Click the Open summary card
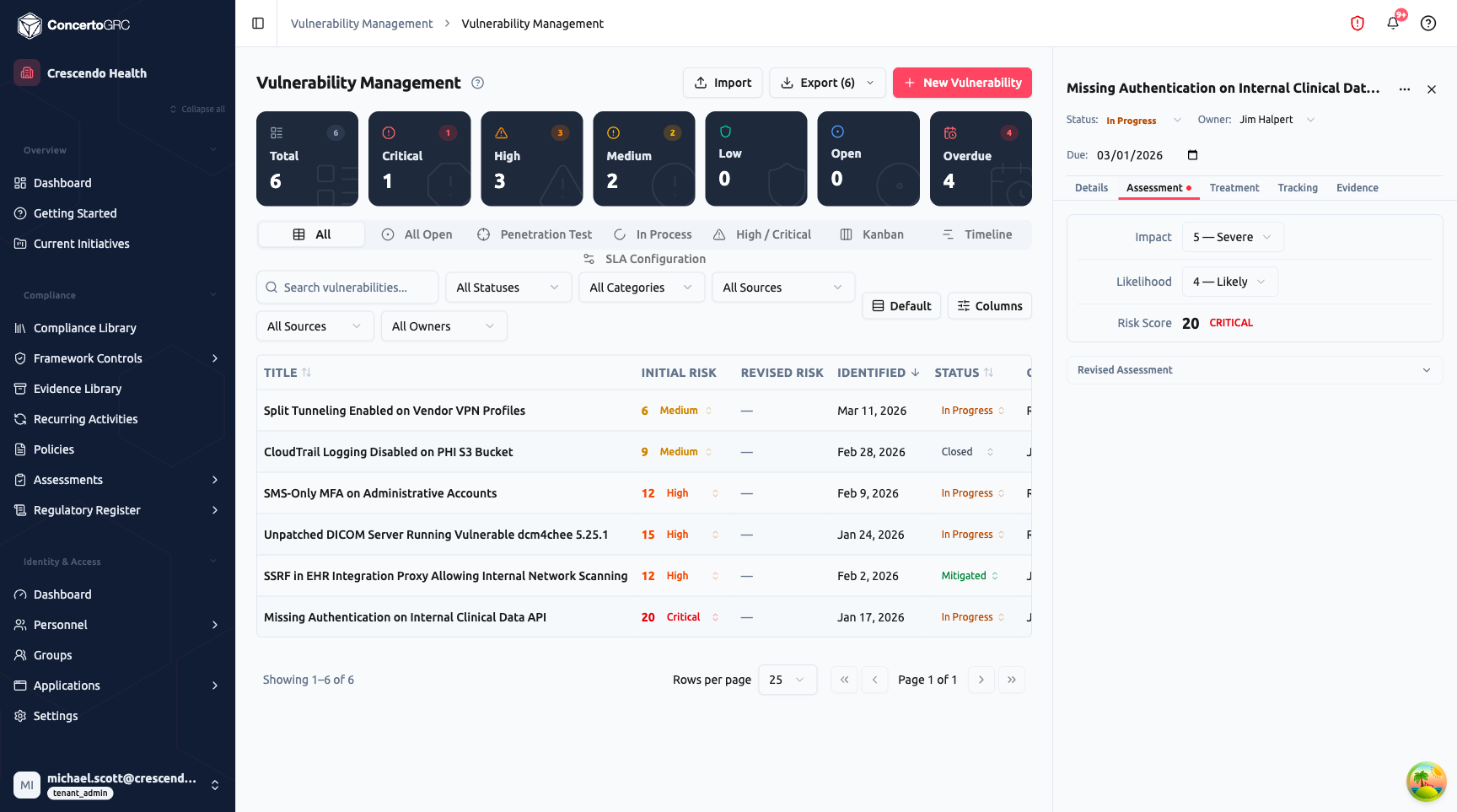The image size is (1457, 812). [x=868, y=159]
